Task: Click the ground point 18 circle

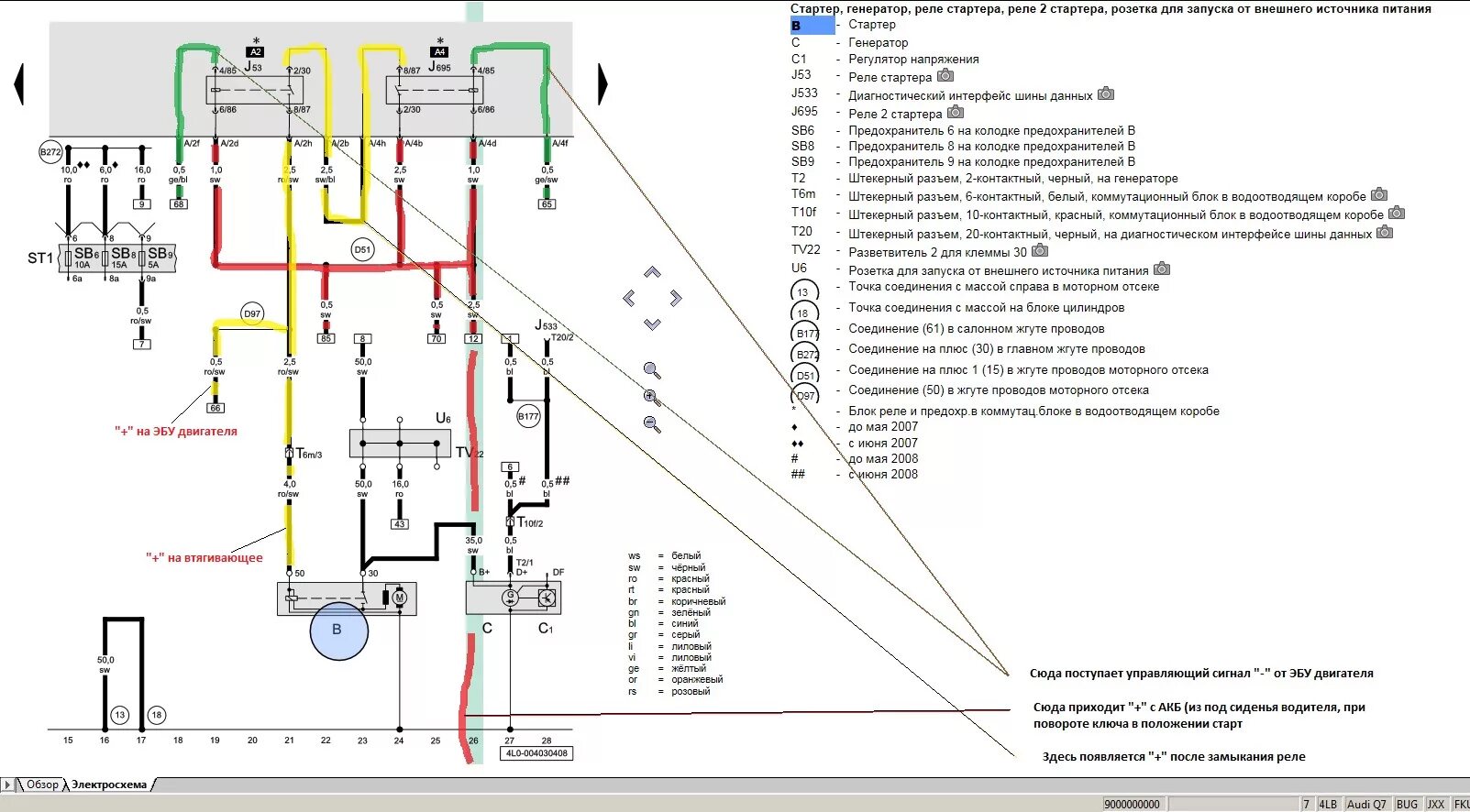Action: [x=157, y=715]
